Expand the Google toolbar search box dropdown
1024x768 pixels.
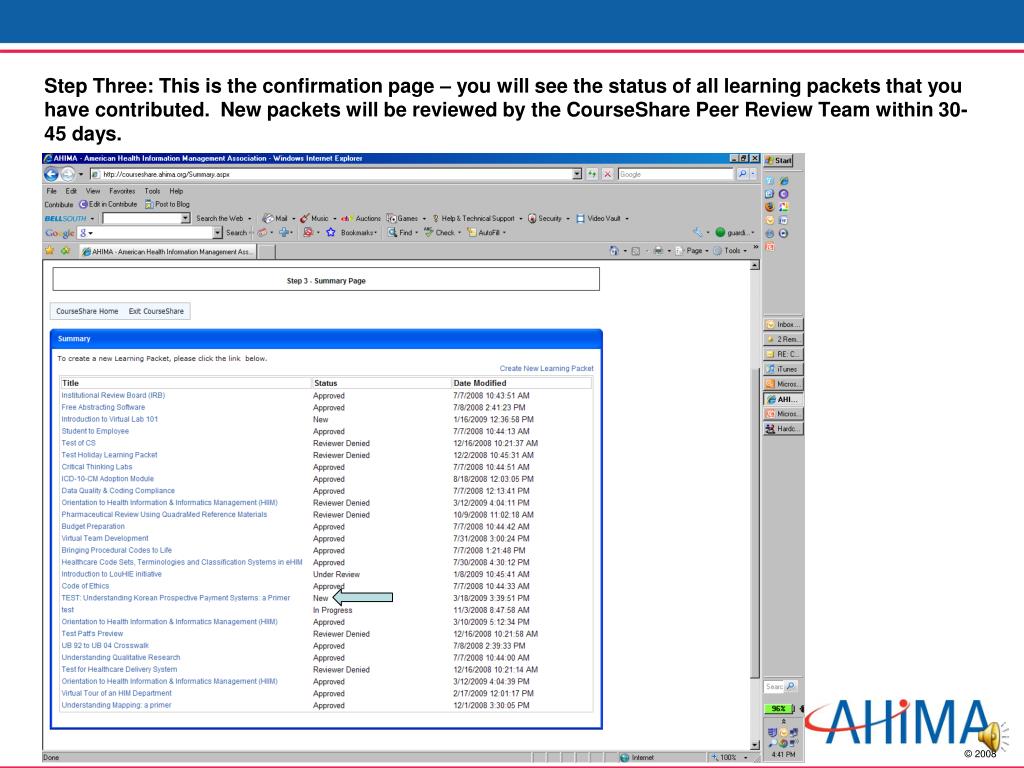point(217,232)
